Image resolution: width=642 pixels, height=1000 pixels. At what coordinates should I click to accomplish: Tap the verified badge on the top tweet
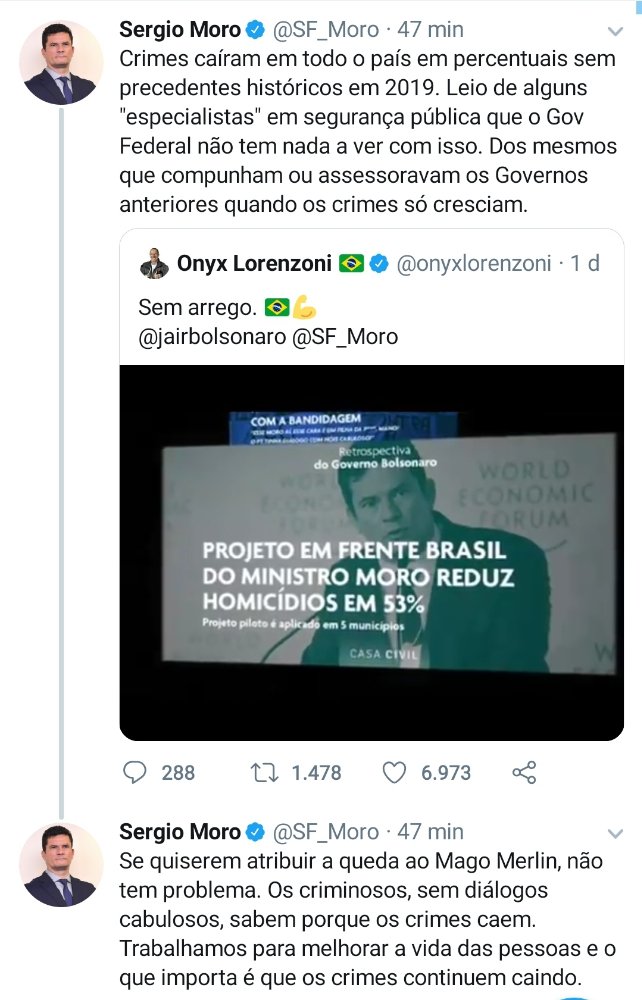(256, 30)
